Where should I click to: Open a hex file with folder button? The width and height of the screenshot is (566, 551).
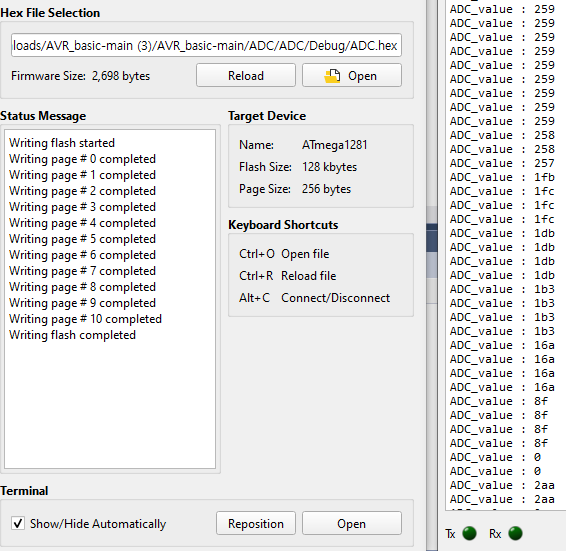click(x=352, y=75)
